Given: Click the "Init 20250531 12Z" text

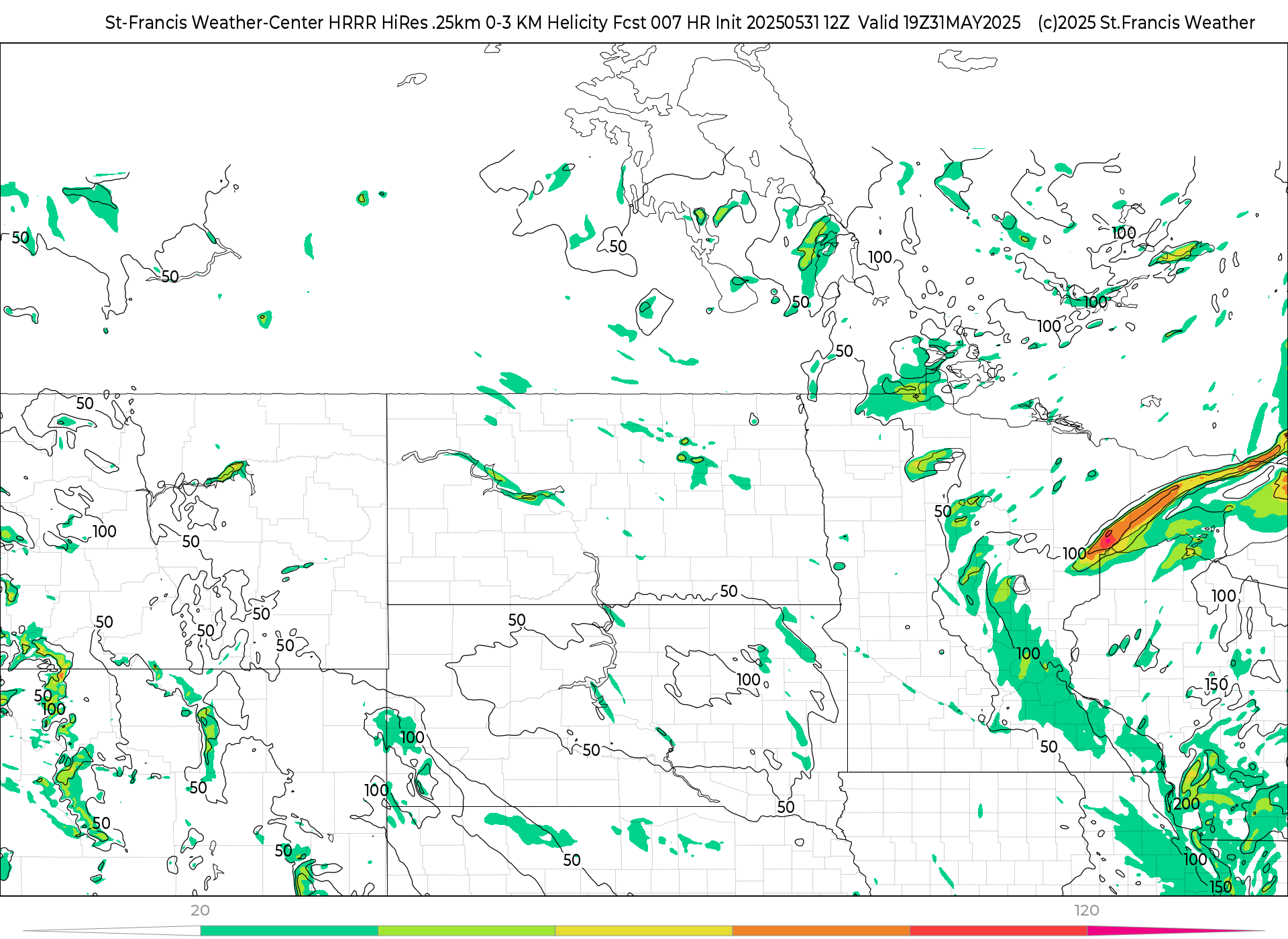Looking at the screenshot, I should (x=782, y=23).
